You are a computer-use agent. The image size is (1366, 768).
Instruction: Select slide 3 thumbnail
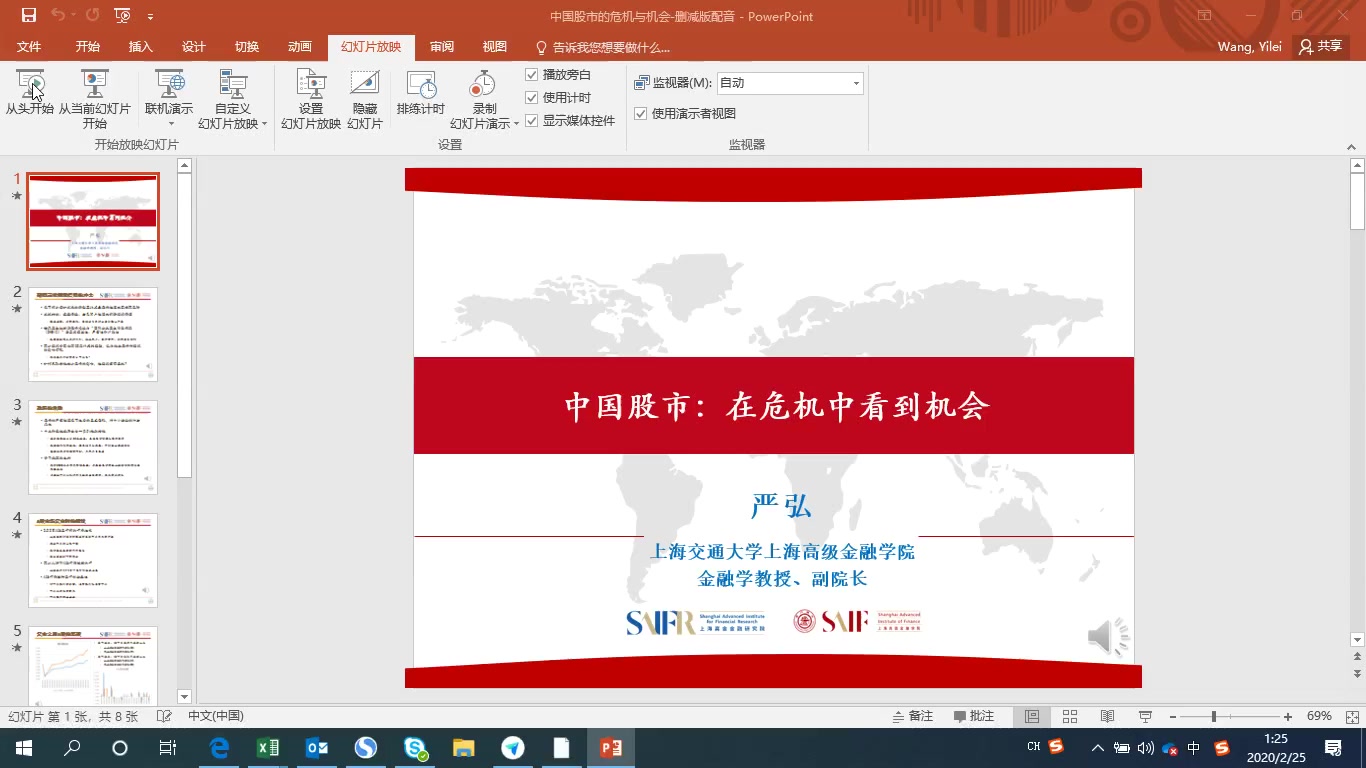(93, 447)
